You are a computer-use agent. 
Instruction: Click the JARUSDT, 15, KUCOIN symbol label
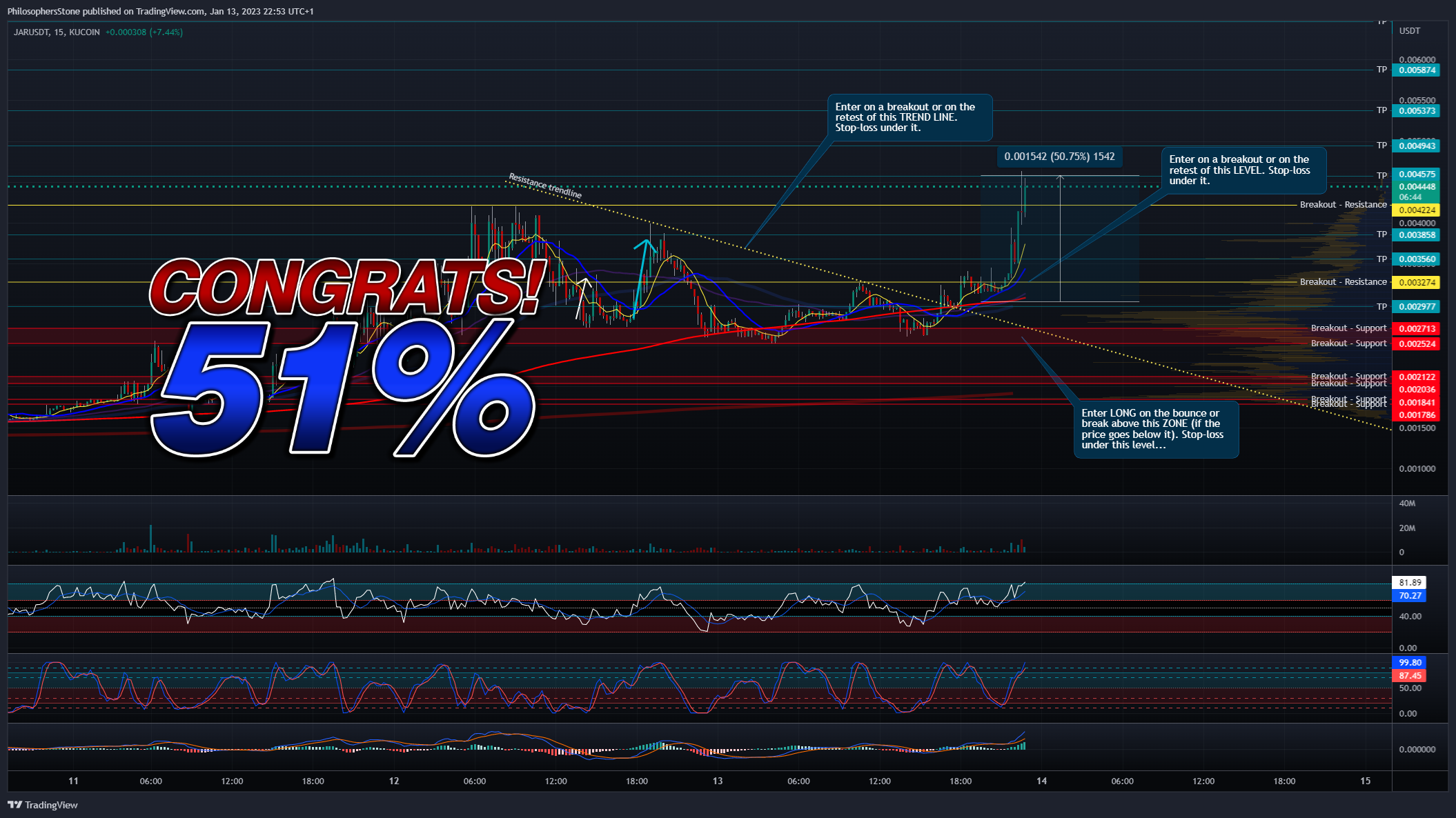tap(57, 32)
